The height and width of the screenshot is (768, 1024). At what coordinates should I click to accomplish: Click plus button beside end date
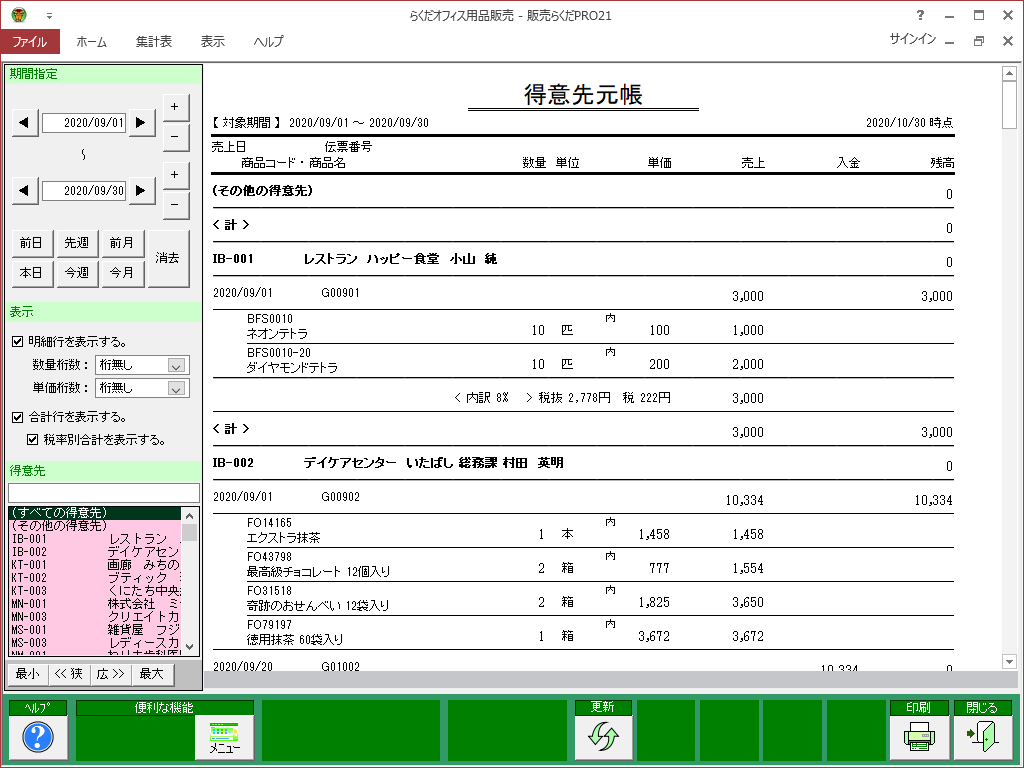pos(175,174)
